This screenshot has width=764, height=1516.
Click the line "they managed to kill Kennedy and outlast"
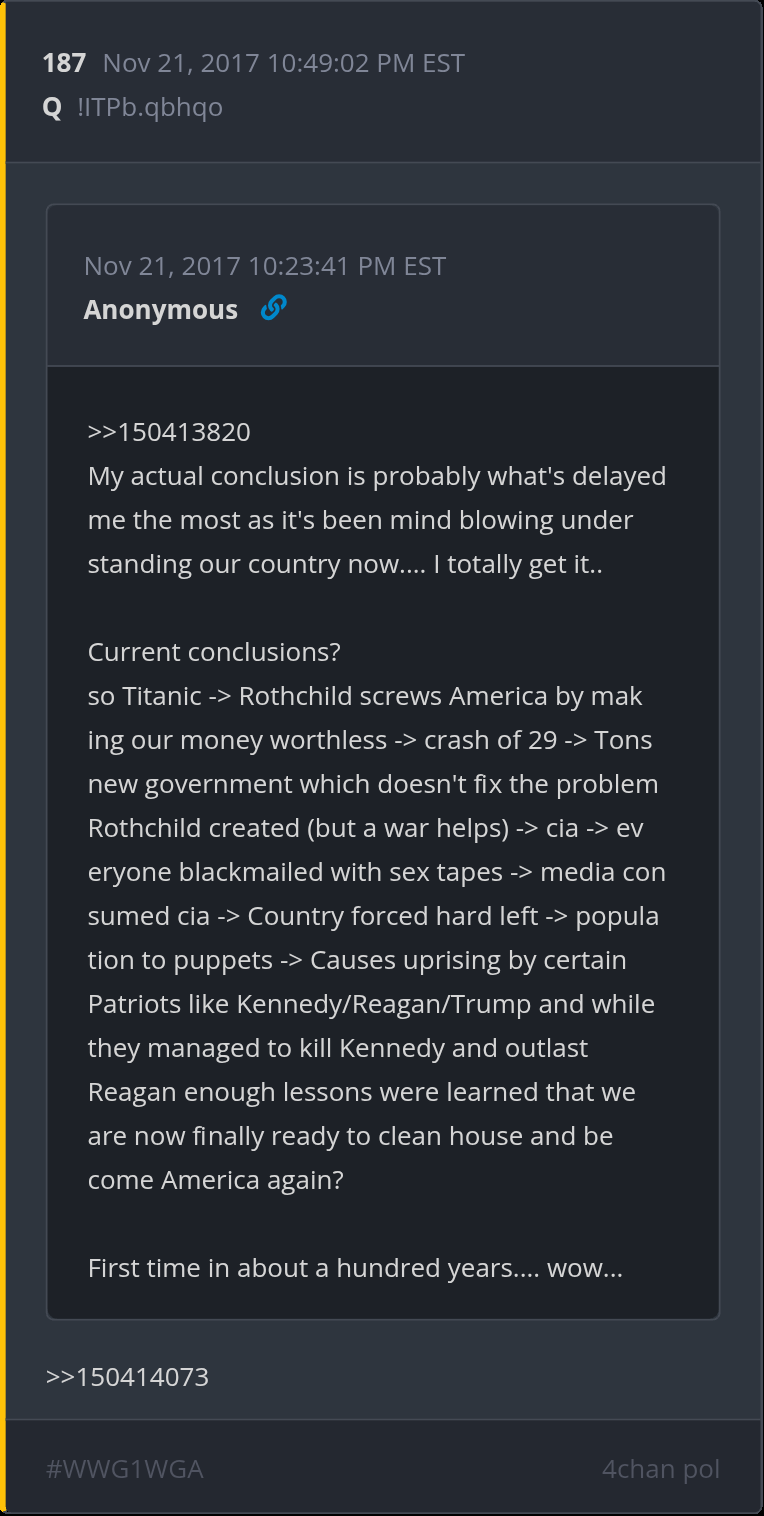click(x=338, y=1048)
